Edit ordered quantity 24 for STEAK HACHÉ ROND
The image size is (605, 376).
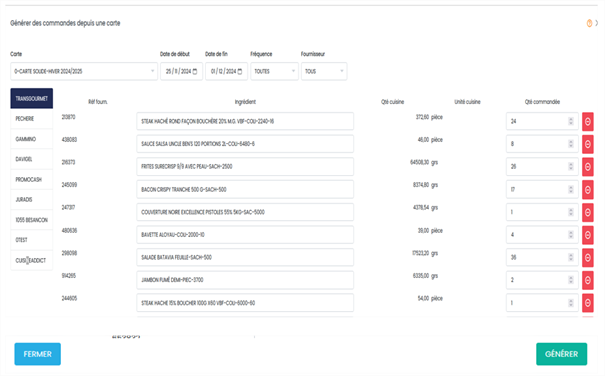(542, 121)
